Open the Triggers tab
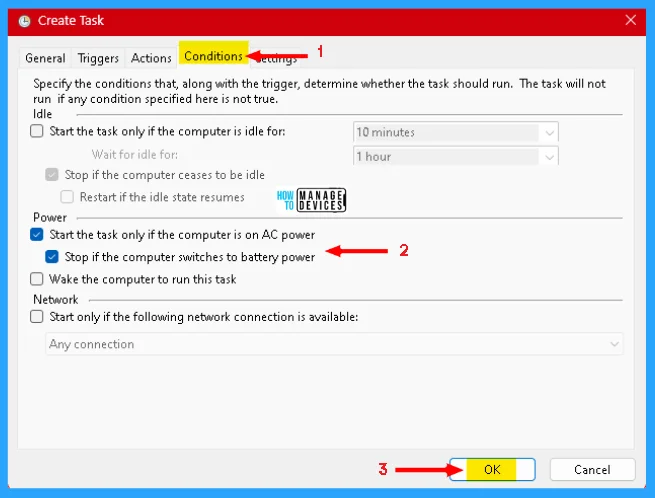The width and height of the screenshot is (655, 498). [x=98, y=58]
